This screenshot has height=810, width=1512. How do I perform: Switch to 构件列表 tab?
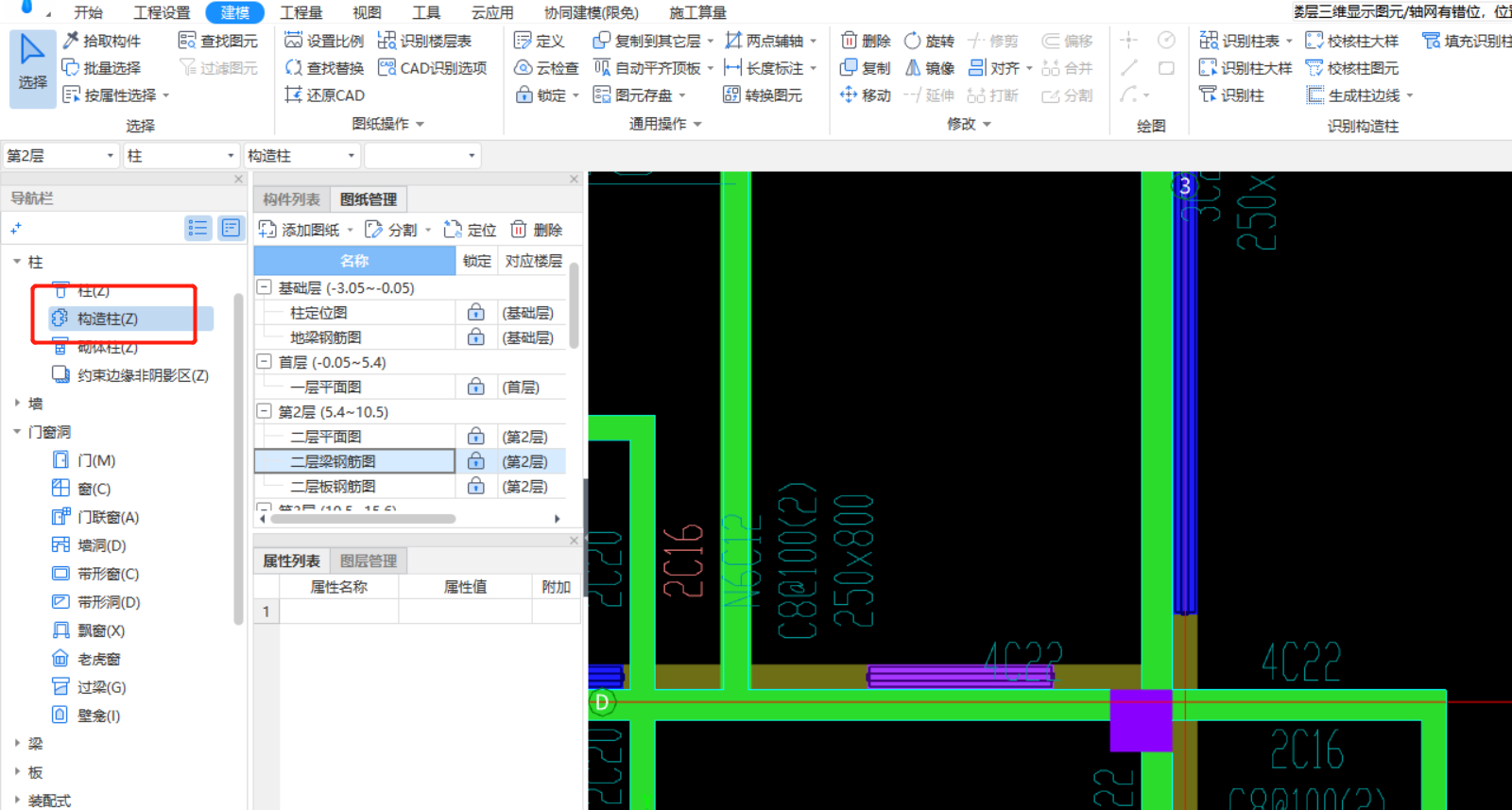pos(291,199)
